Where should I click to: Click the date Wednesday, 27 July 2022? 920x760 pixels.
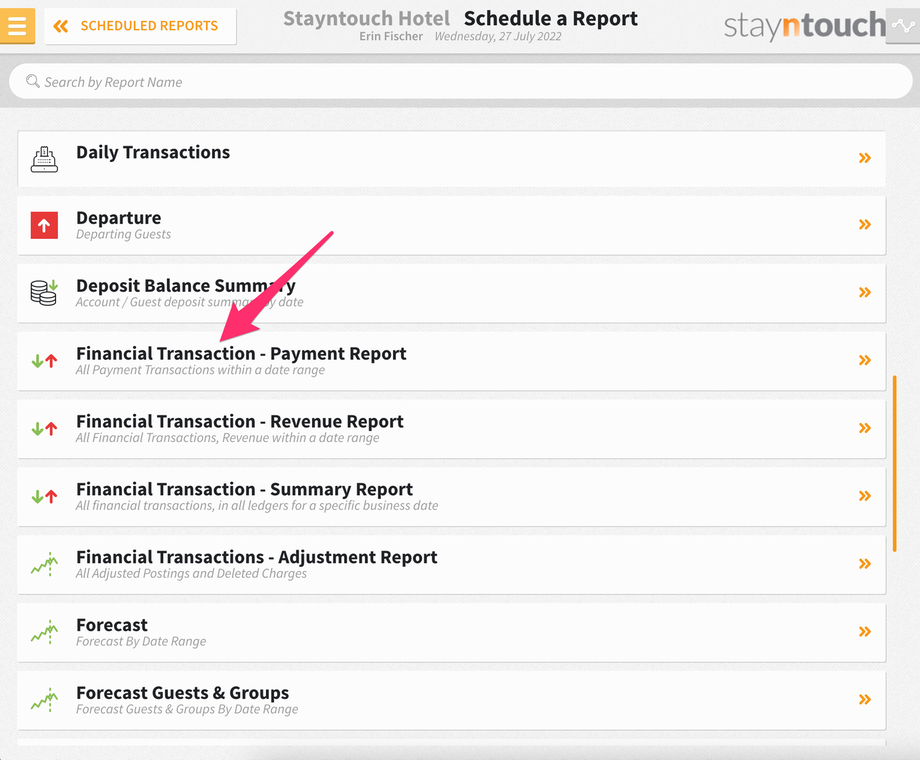(498, 36)
